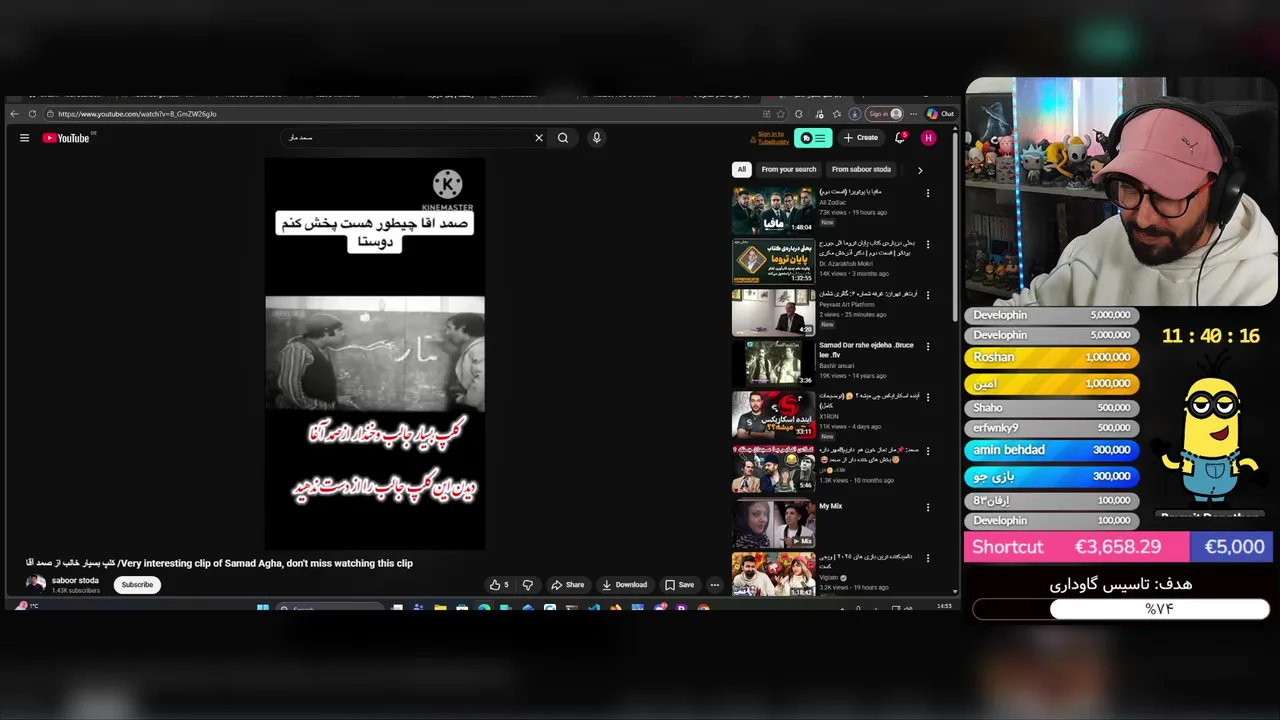1280x720 pixels.
Task: Show more chips with right chevron
Action: click(920, 170)
